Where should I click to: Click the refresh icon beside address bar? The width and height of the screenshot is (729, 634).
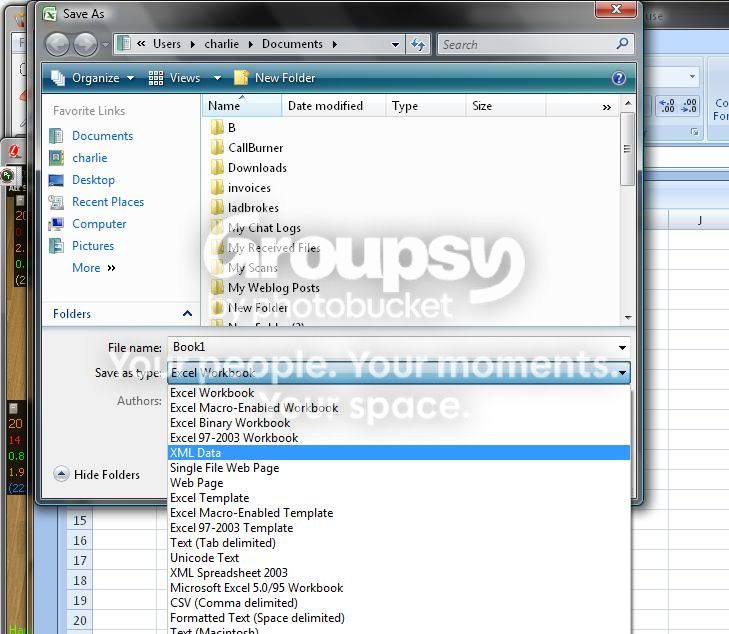(x=418, y=45)
